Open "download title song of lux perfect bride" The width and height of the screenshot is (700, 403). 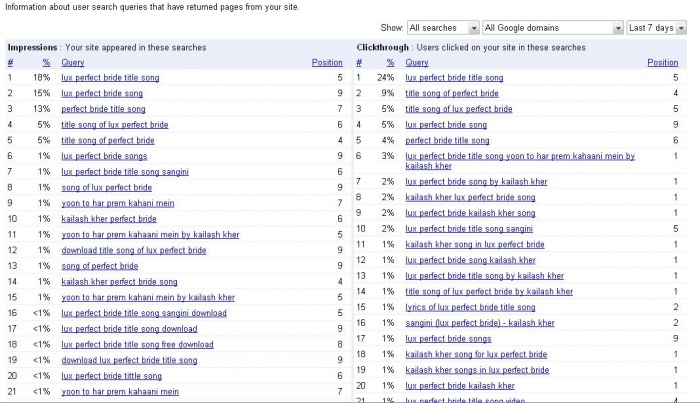(134, 250)
